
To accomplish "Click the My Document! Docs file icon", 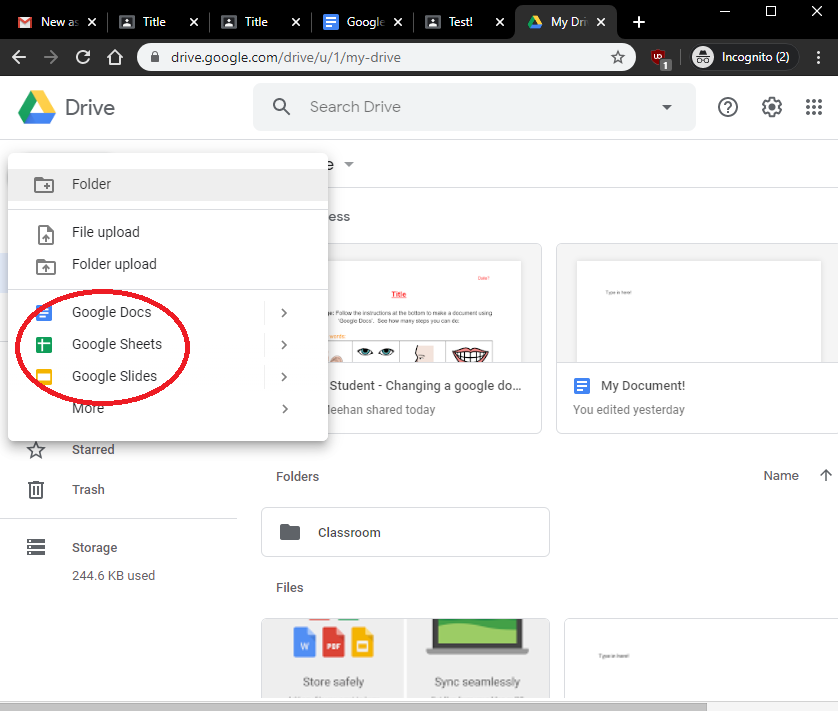I will pyautogui.click(x=582, y=386).
